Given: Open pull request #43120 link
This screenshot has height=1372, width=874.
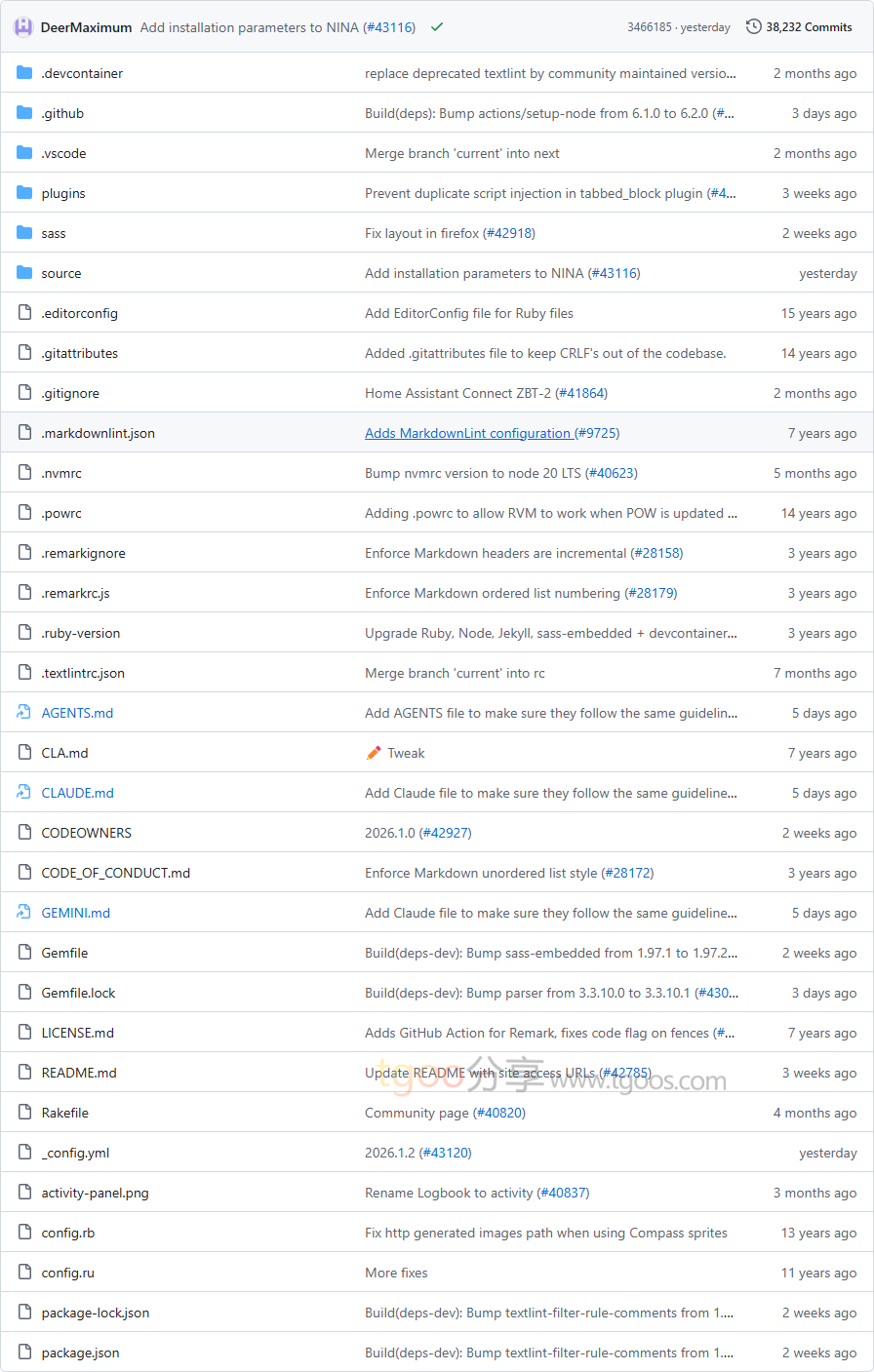Looking at the screenshot, I should [x=446, y=1153].
